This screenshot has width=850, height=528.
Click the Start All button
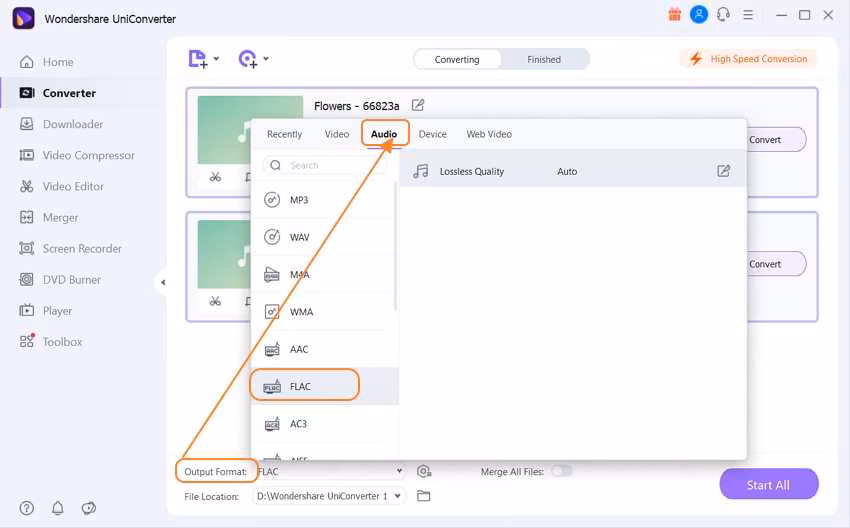coord(769,485)
